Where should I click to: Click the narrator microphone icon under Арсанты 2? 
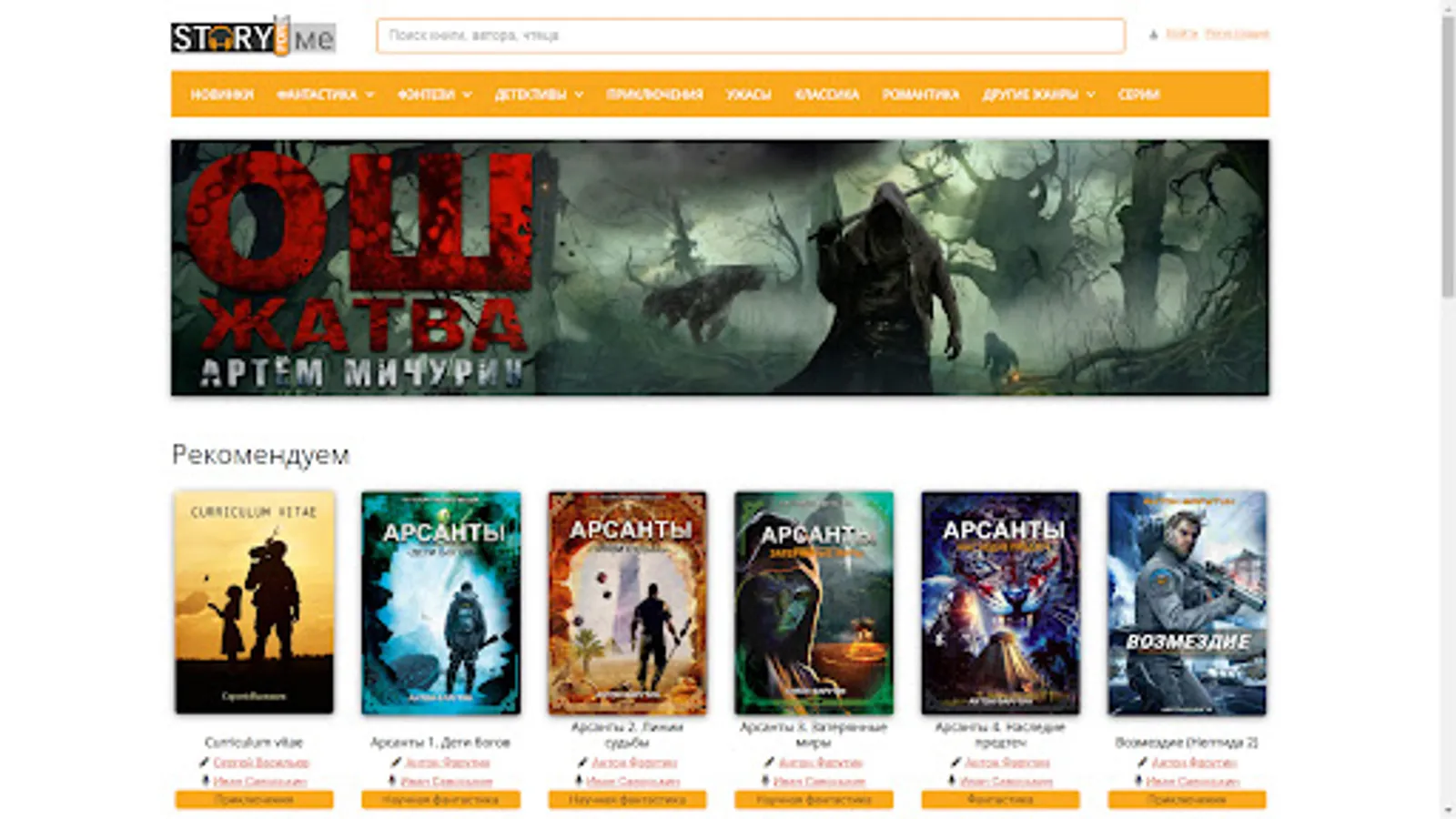coord(579,782)
